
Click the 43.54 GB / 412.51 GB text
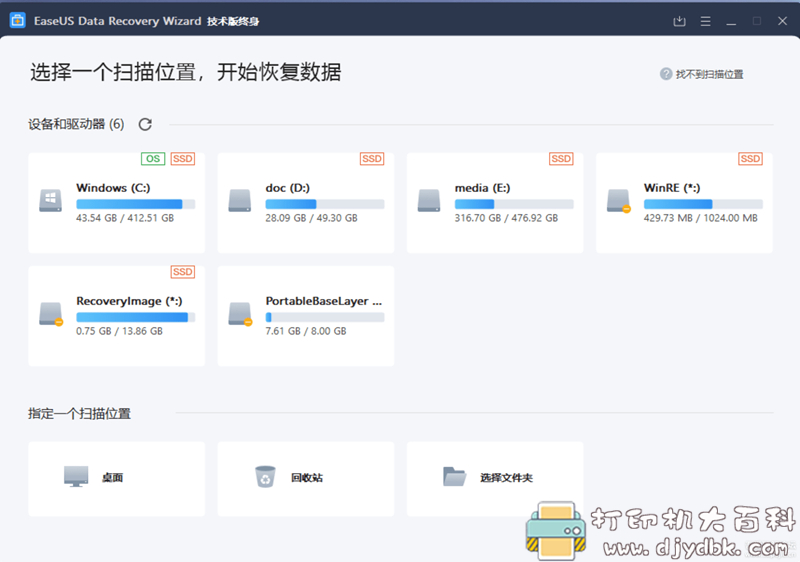[125, 218]
